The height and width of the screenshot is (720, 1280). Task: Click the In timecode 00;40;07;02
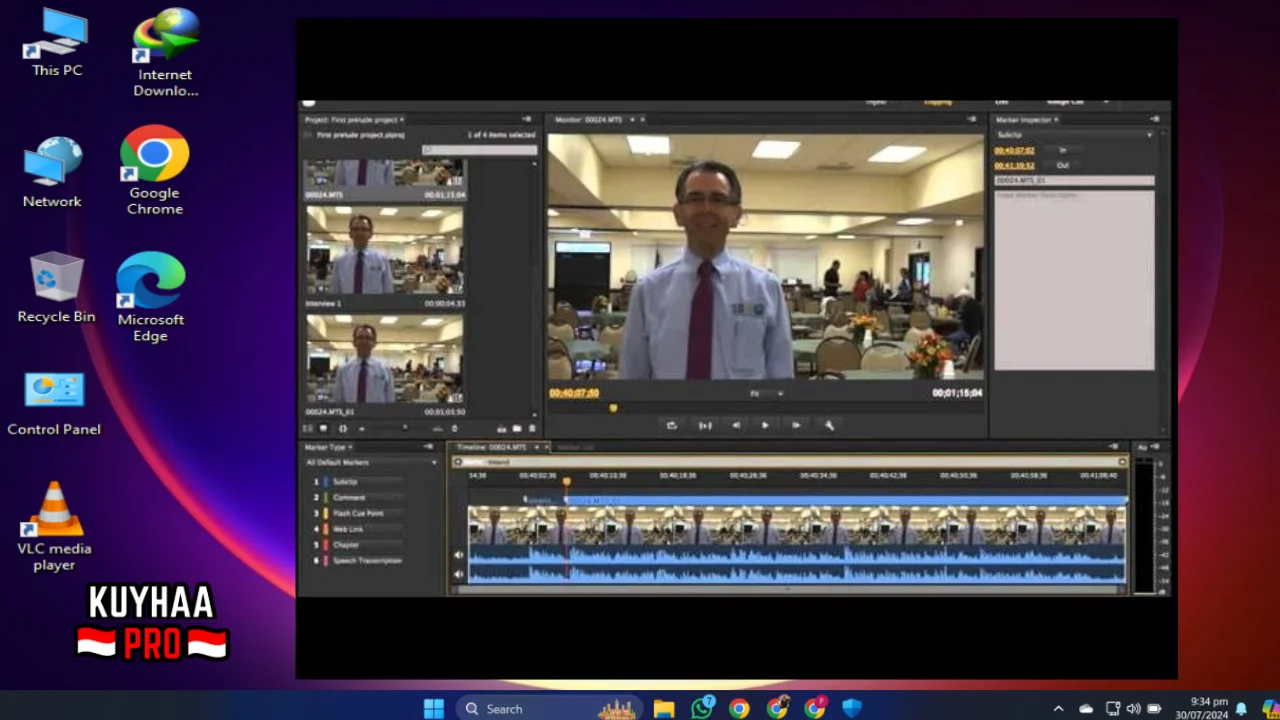click(x=1014, y=150)
